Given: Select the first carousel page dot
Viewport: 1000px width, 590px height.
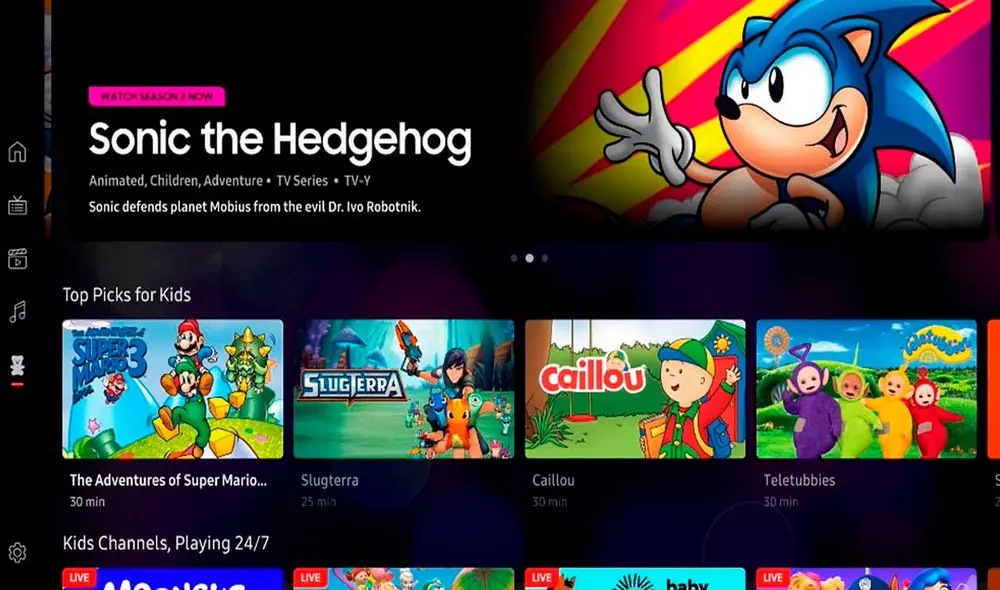Looking at the screenshot, I should pos(514,258).
